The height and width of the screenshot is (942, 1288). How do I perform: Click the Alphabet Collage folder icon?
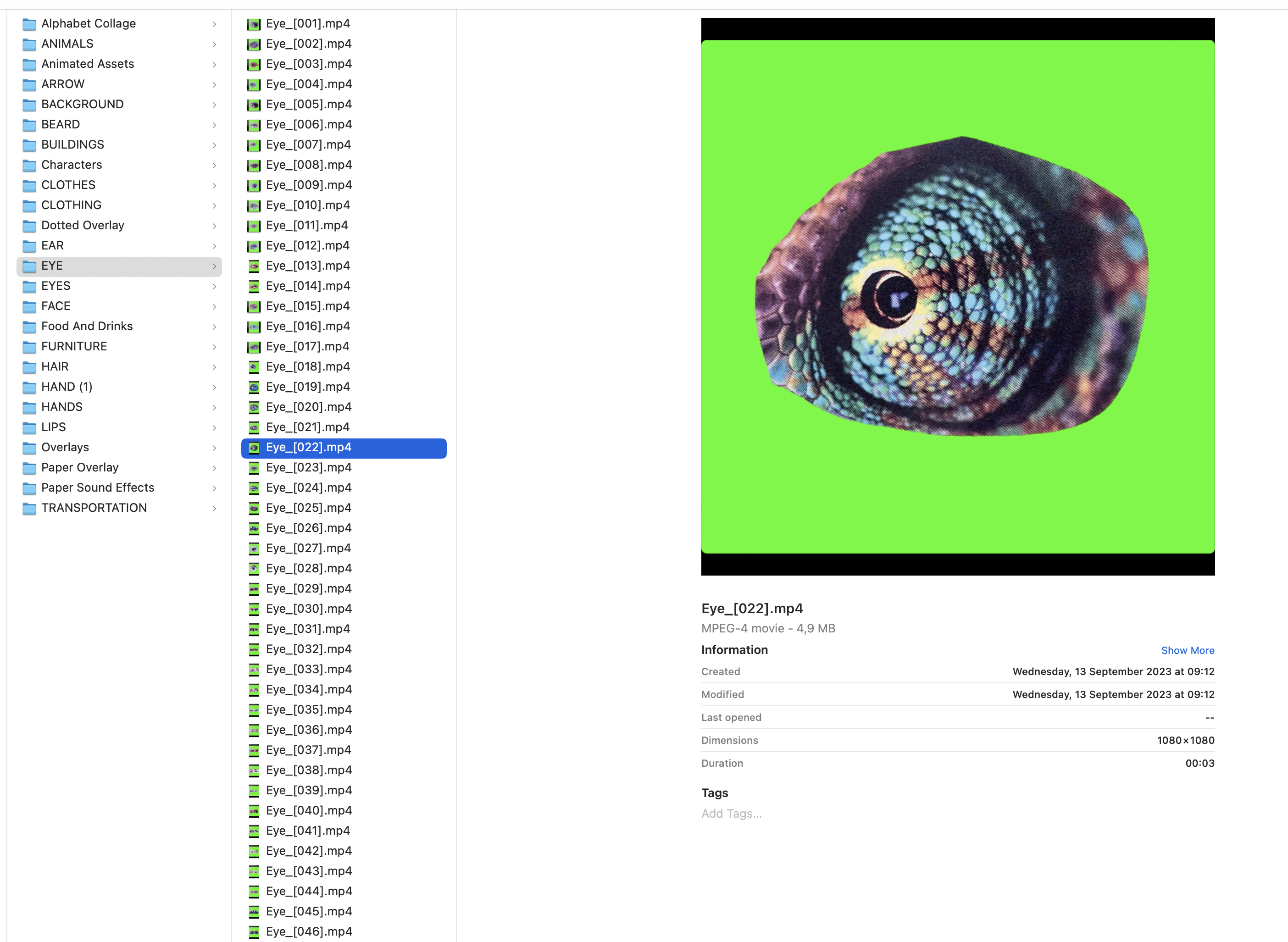pyautogui.click(x=29, y=24)
